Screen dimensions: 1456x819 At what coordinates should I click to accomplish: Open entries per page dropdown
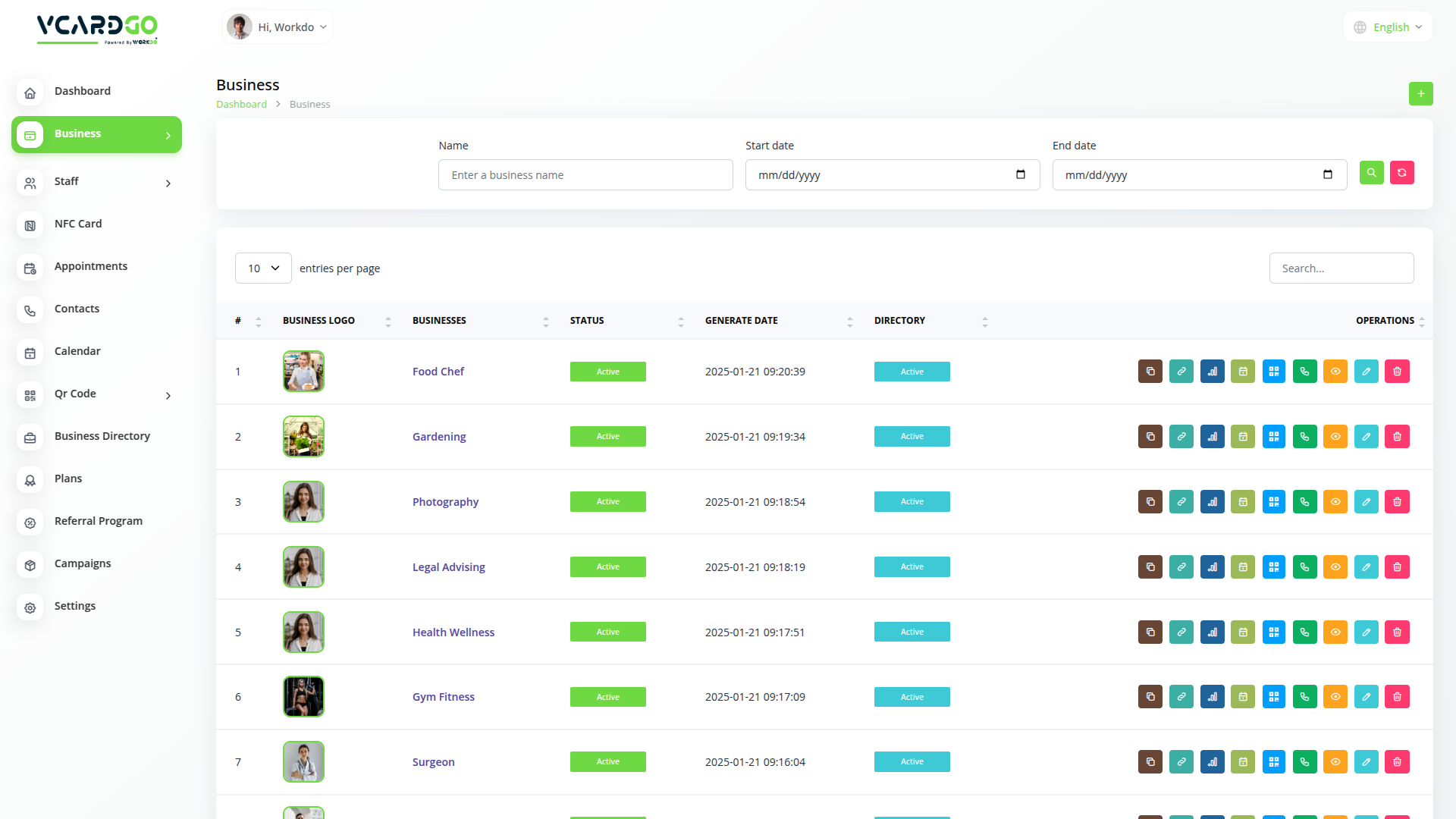pos(263,268)
